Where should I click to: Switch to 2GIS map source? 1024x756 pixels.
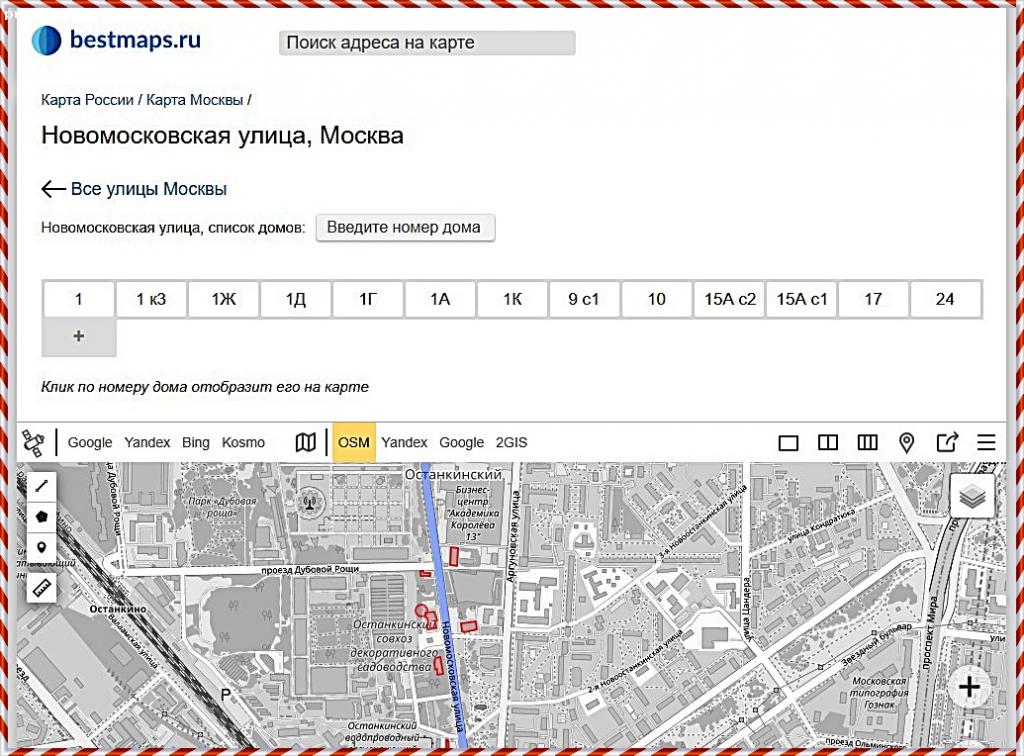point(511,442)
